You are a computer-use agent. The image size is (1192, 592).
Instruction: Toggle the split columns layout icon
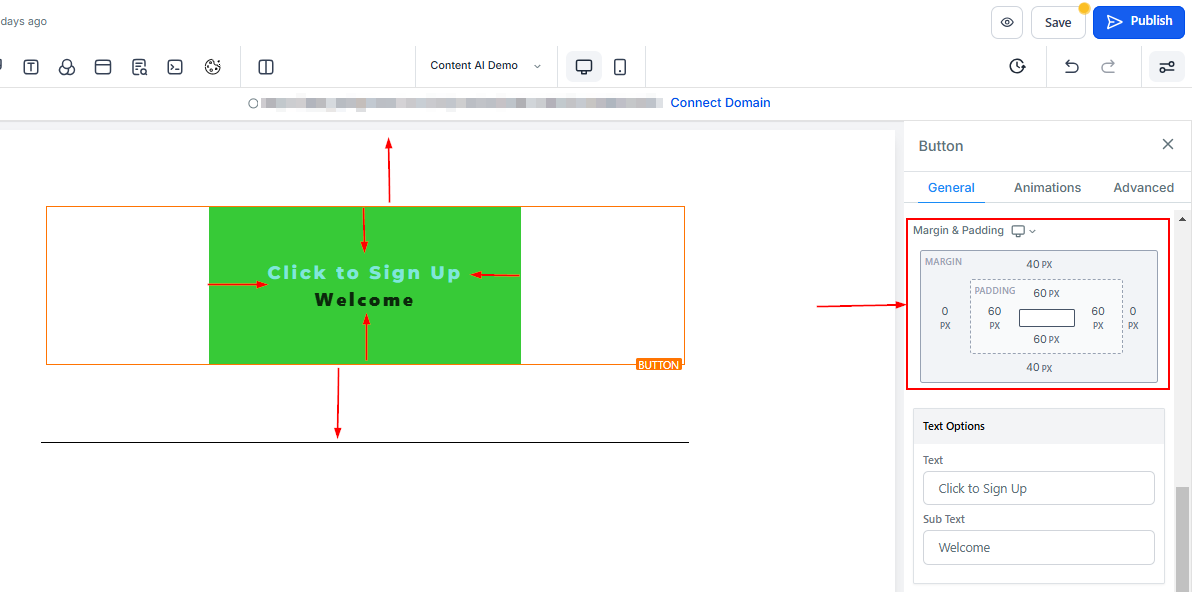point(266,67)
